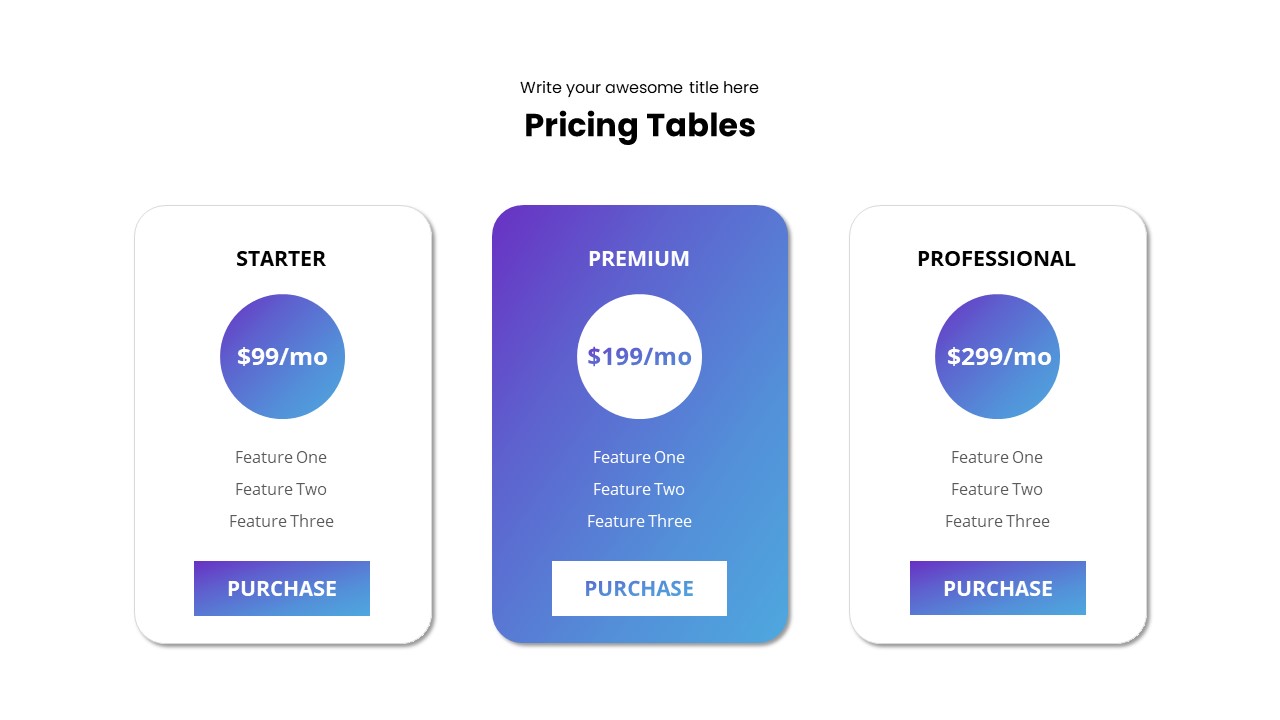Screen dimensions: 1280x720
Task: Select the STARTER plan heading
Action: click(281, 258)
